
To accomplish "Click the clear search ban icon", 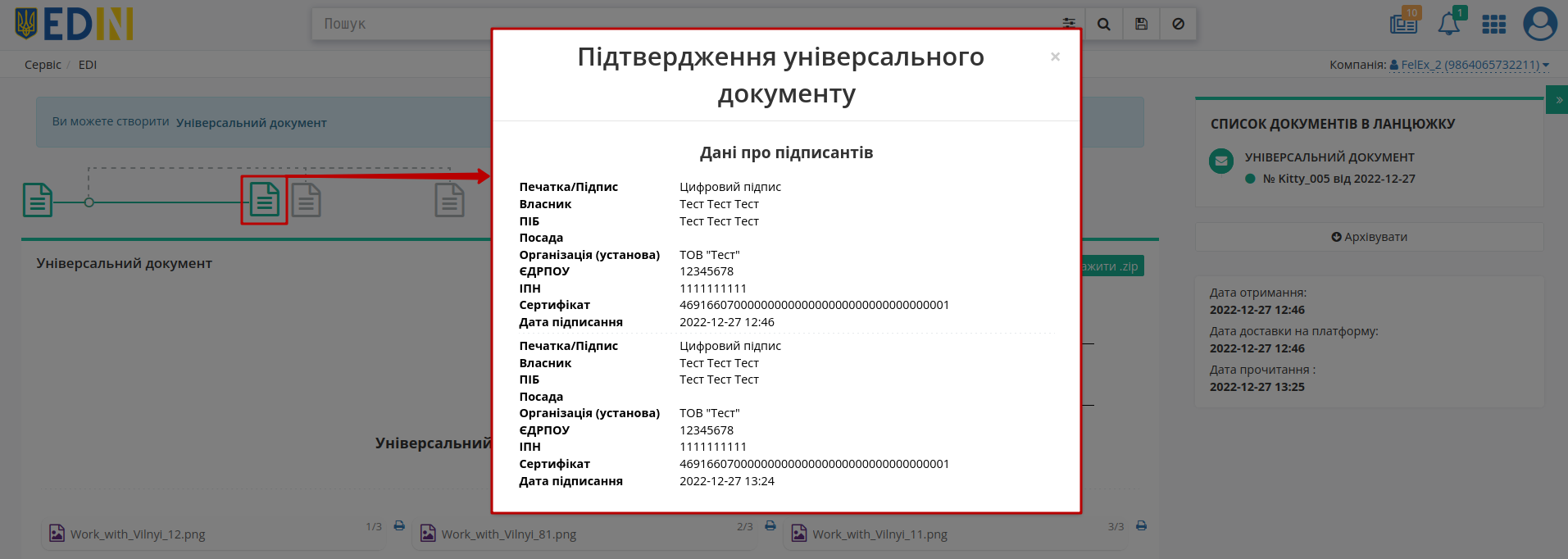I will [1178, 24].
